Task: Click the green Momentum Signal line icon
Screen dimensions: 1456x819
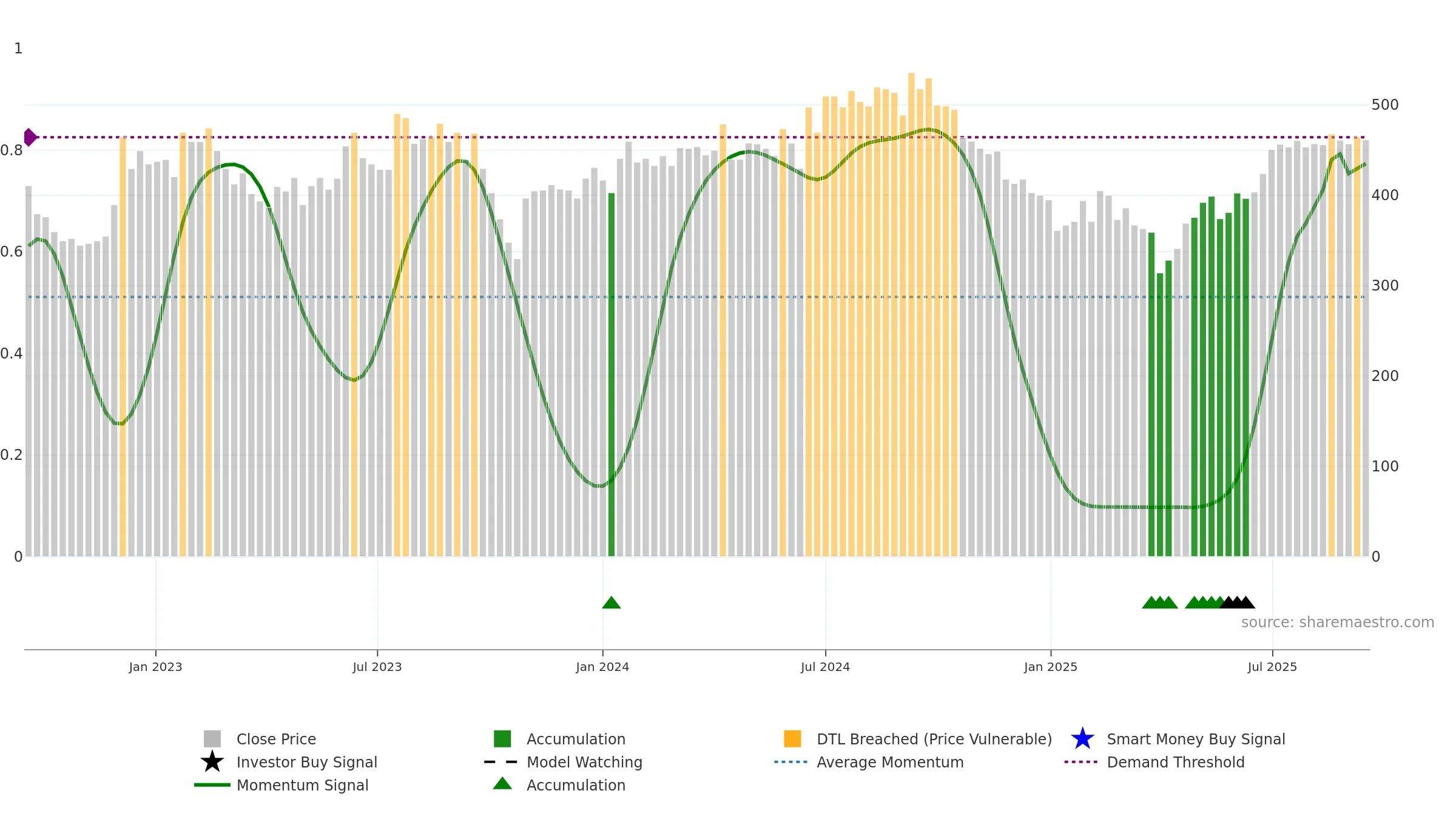Action: tap(212, 785)
